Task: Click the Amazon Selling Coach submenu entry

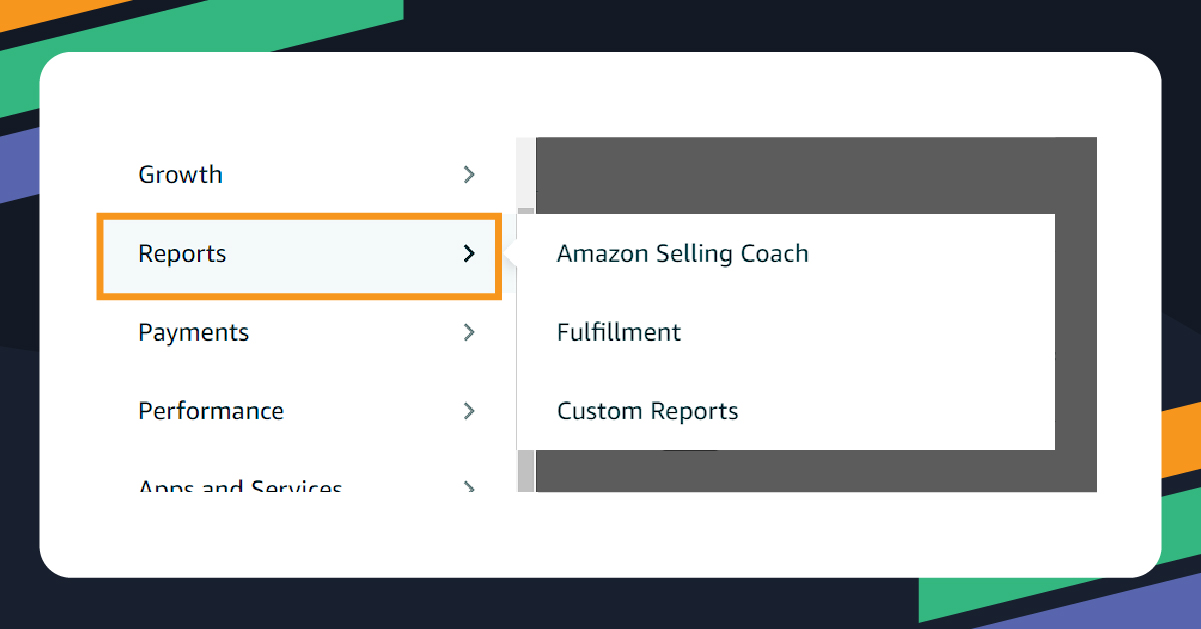Action: (683, 254)
